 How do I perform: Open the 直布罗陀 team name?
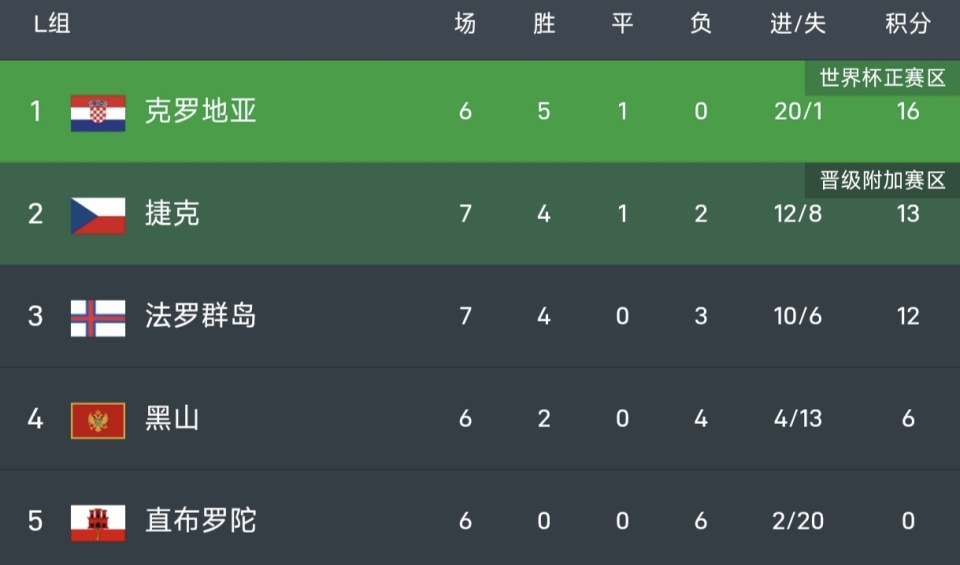(201, 521)
